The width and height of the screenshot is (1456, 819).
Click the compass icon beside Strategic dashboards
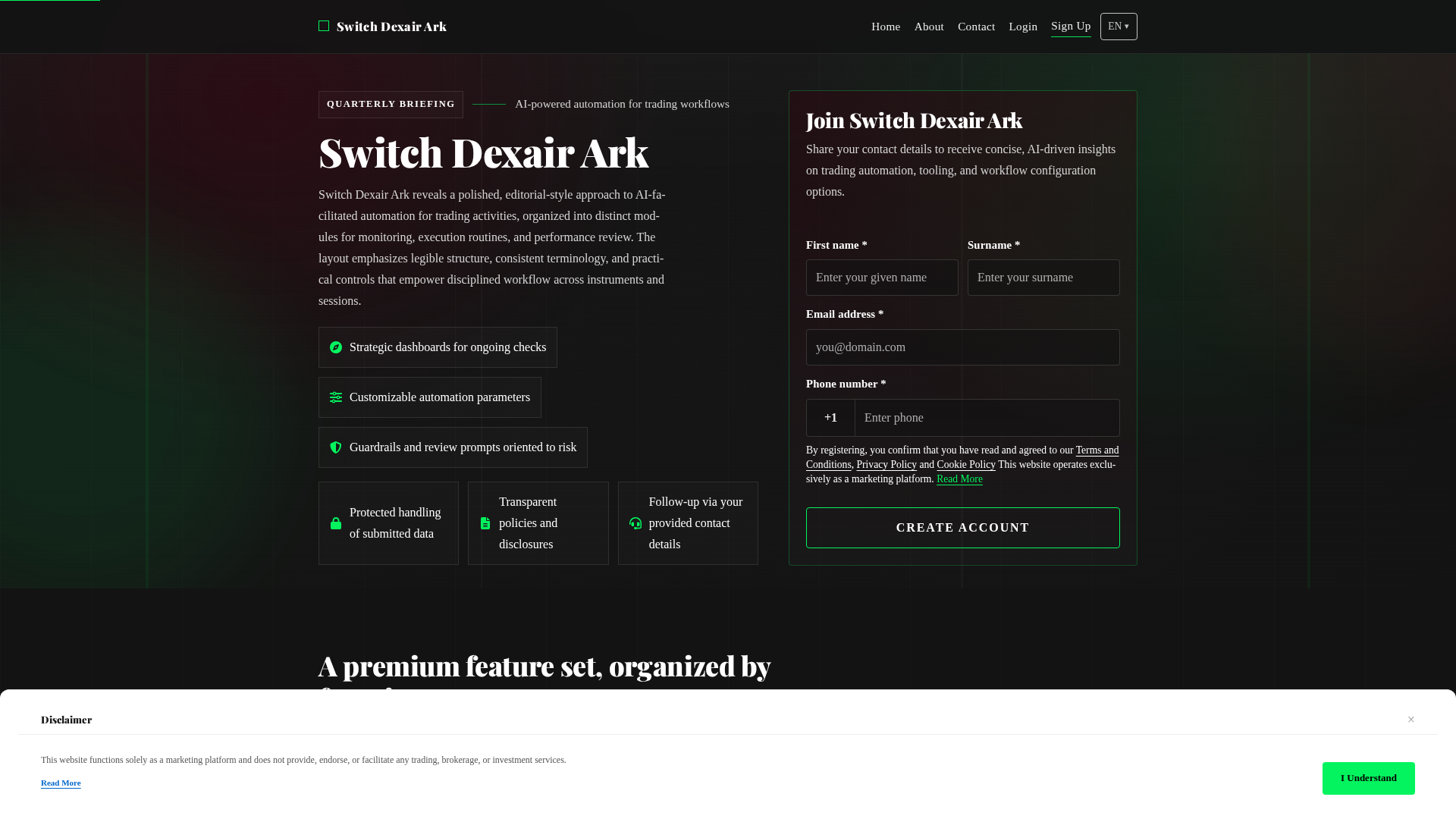pos(336,347)
